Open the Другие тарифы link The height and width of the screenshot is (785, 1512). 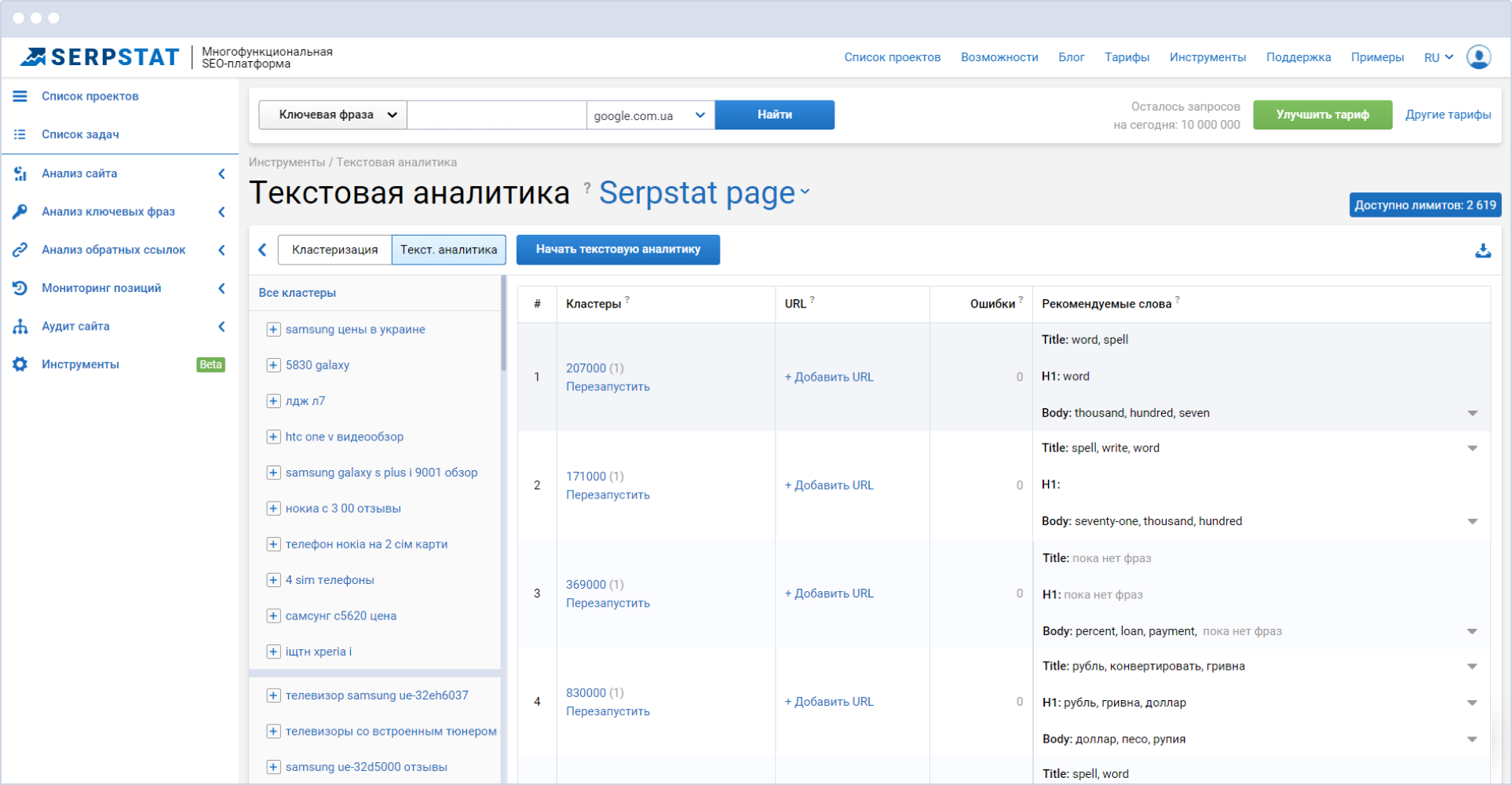point(1448,115)
